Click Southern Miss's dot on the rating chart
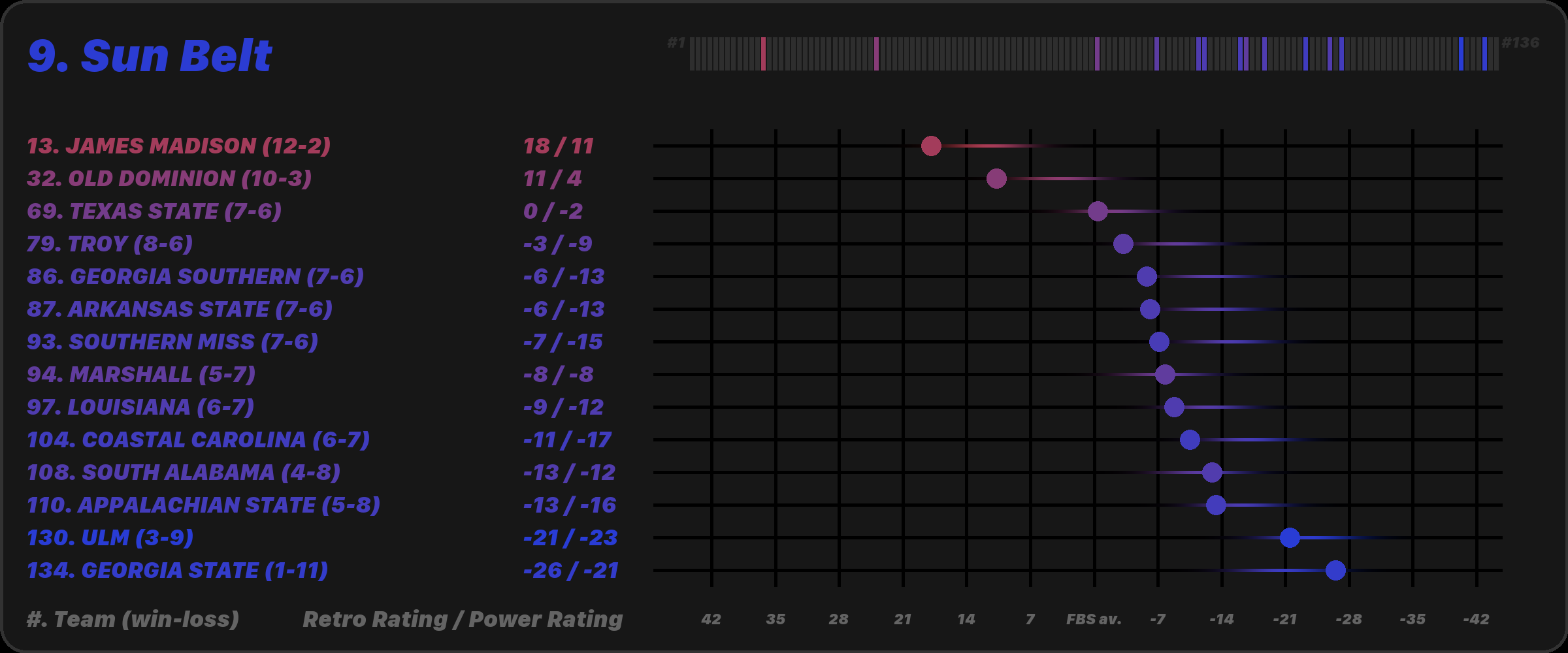This screenshot has width=1568, height=653. 1159,342
